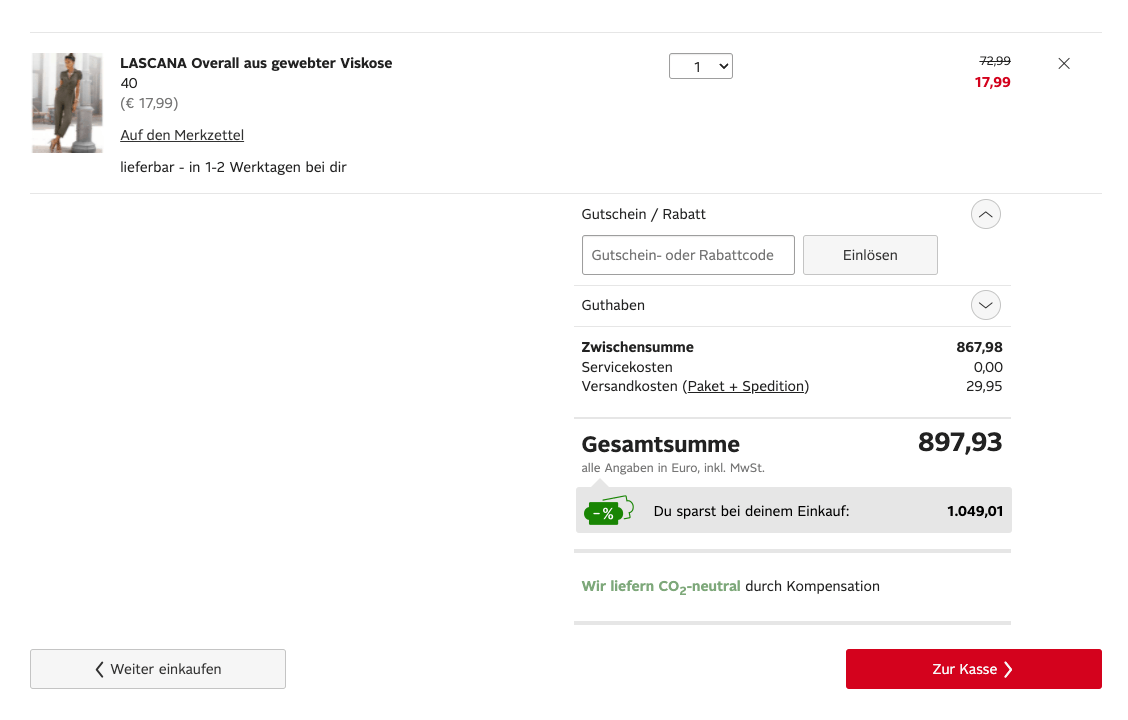This screenshot has width=1128, height=720.
Task: Click the LASCANA Overall aus gewebter Viskose title
Action: click(256, 63)
